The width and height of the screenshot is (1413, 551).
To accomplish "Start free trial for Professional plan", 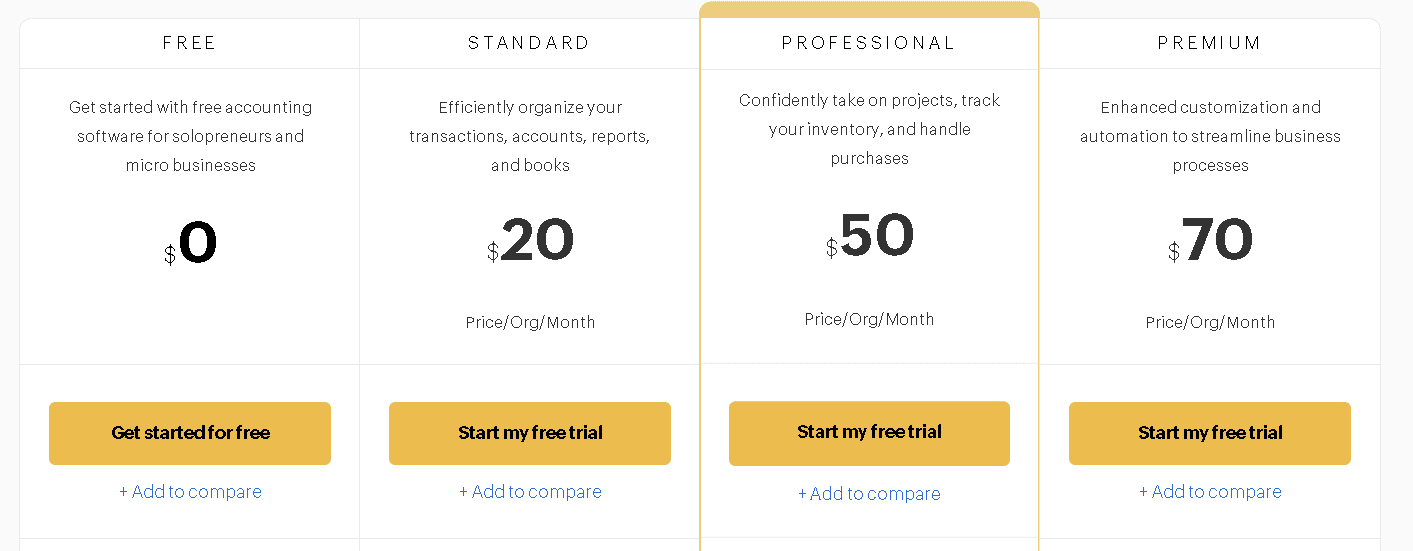I will pyautogui.click(x=869, y=432).
